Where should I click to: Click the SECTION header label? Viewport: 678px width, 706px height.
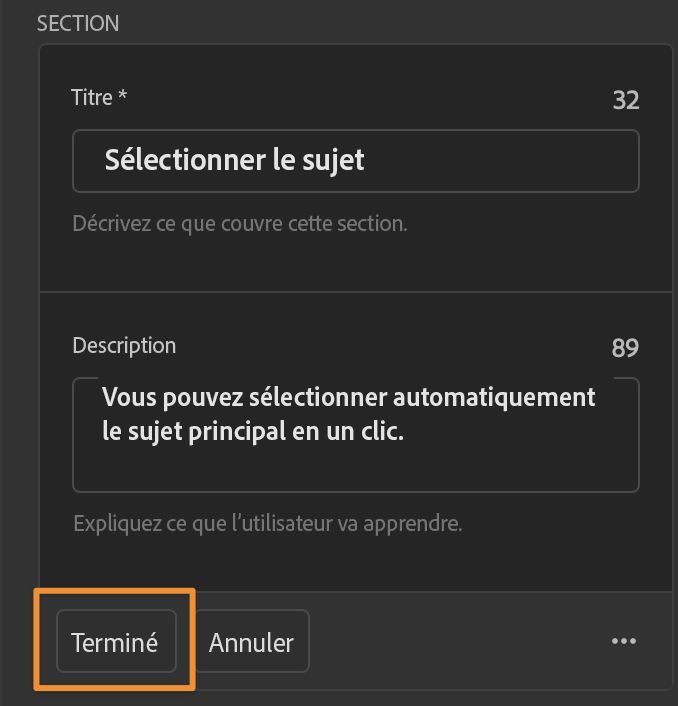[x=78, y=23]
